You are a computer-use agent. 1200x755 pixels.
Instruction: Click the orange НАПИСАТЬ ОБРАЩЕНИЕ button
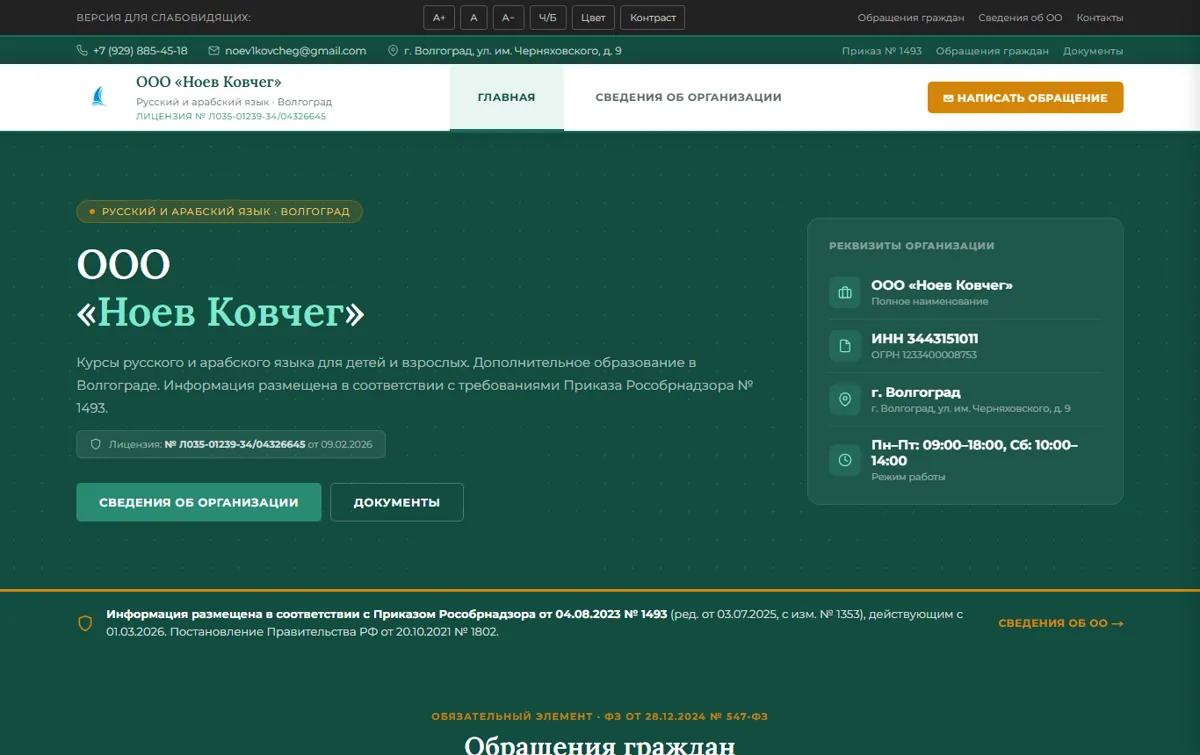tap(1025, 98)
